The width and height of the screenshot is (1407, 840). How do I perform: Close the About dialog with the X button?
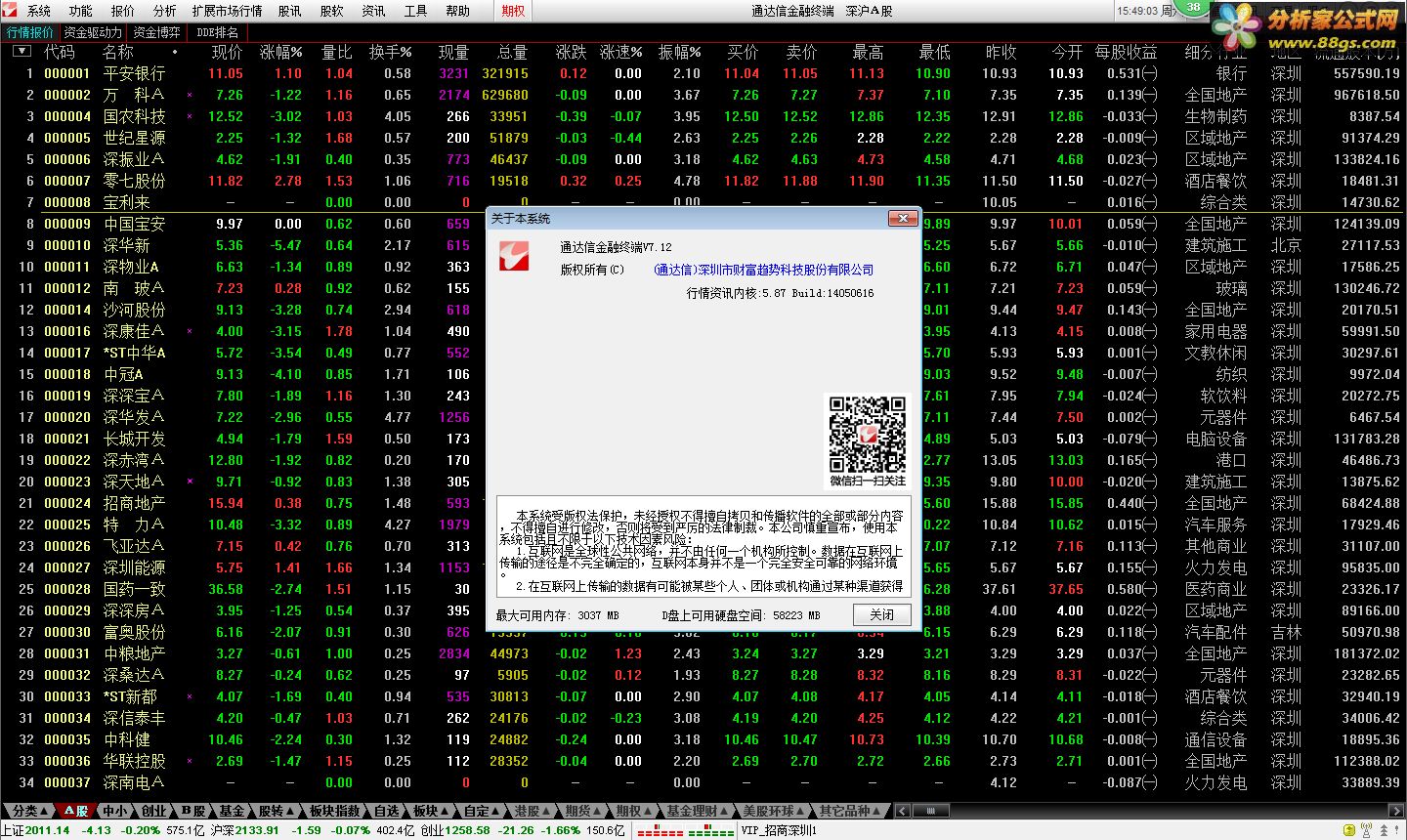tap(903, 218)
